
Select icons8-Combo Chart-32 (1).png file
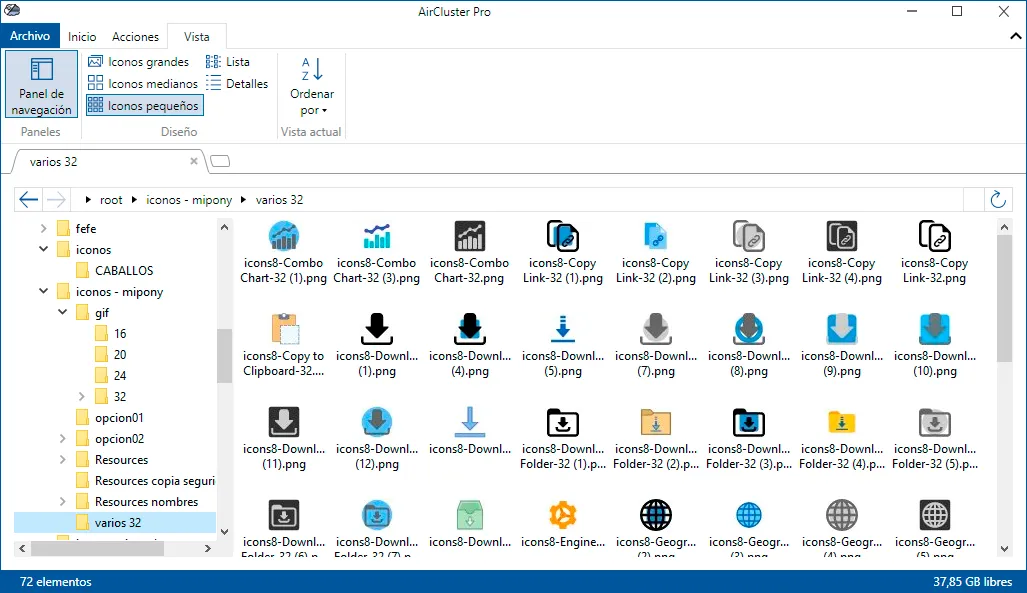click(284, 253)
